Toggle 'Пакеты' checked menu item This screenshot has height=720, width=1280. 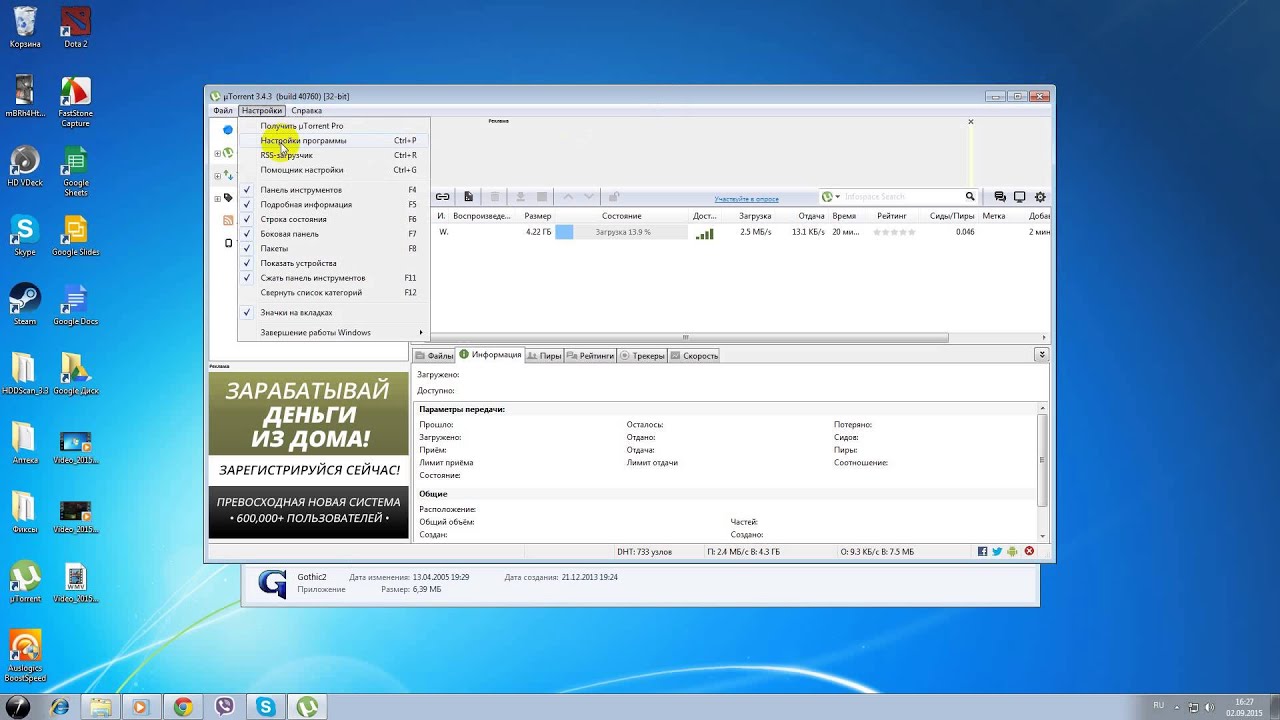[x=333, y=248]
